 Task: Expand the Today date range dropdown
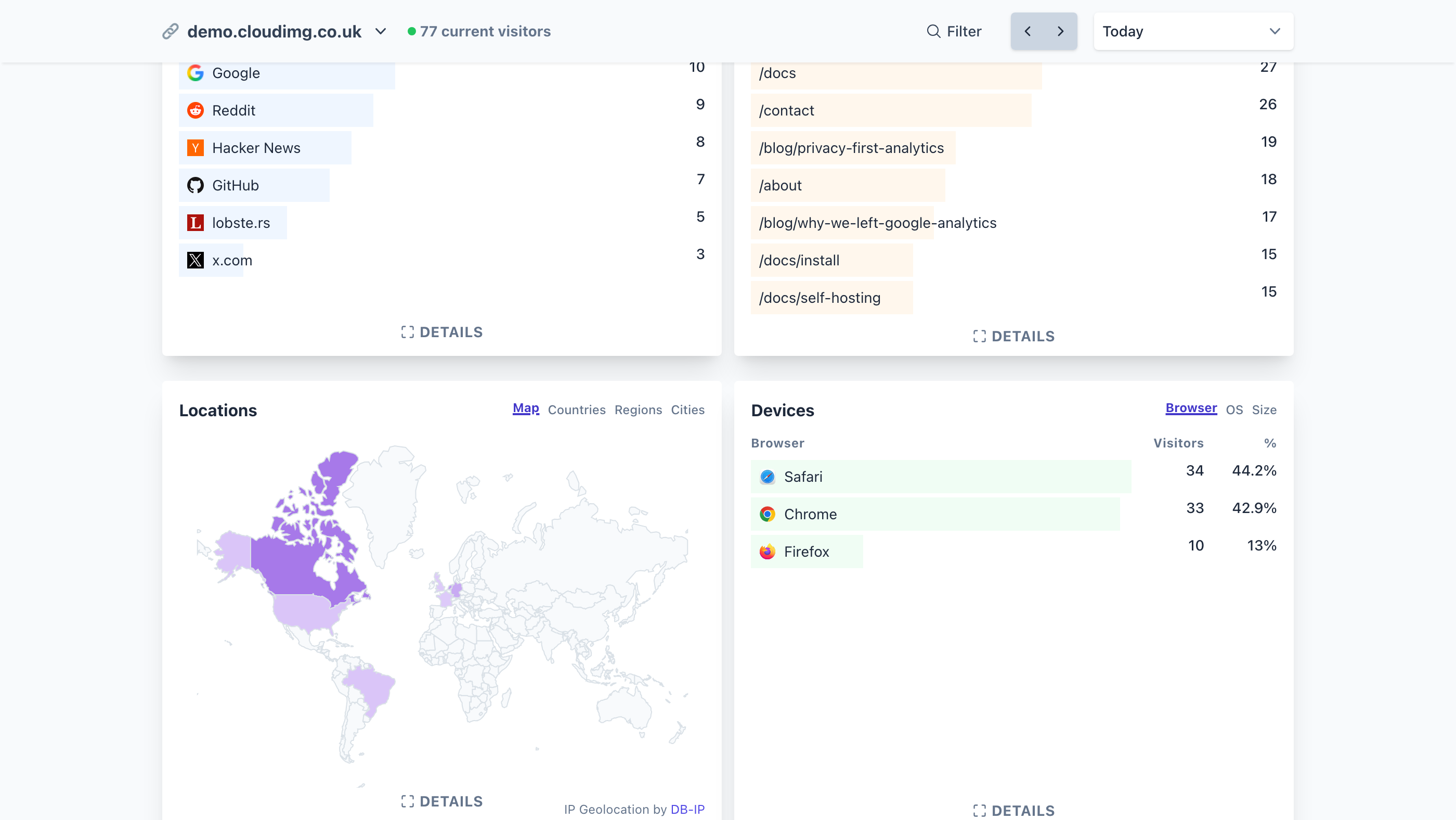(1193, 31)
